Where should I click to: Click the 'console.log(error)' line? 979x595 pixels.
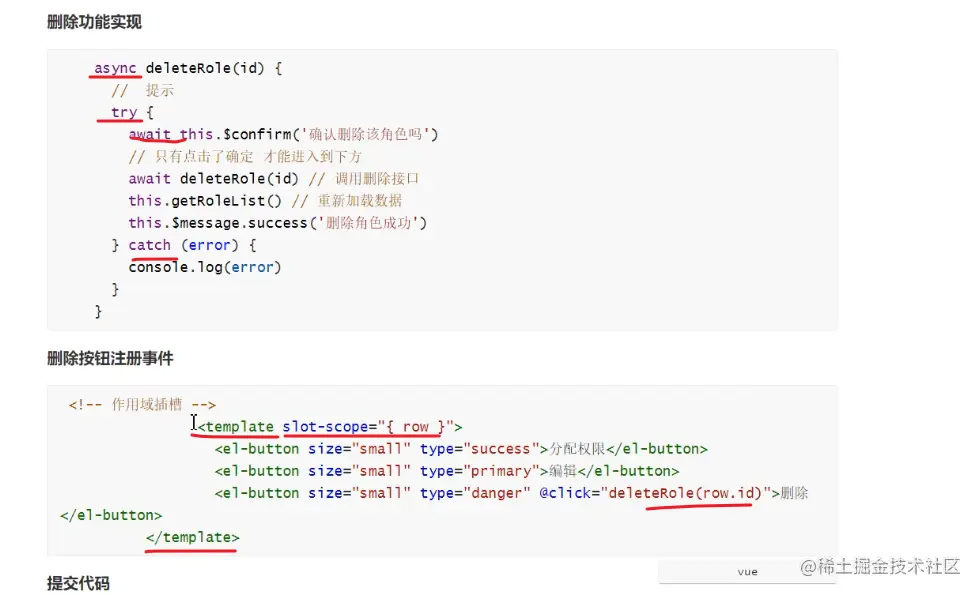205,267
